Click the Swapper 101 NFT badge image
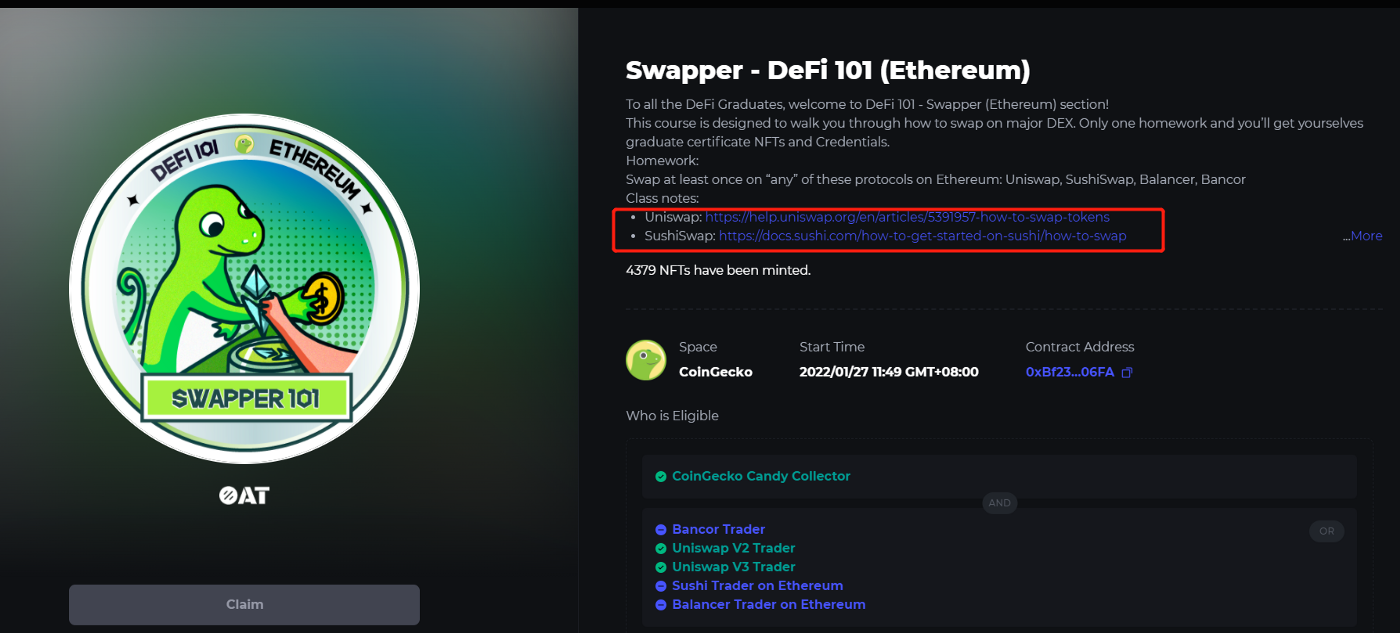 (x=244, y=289)
